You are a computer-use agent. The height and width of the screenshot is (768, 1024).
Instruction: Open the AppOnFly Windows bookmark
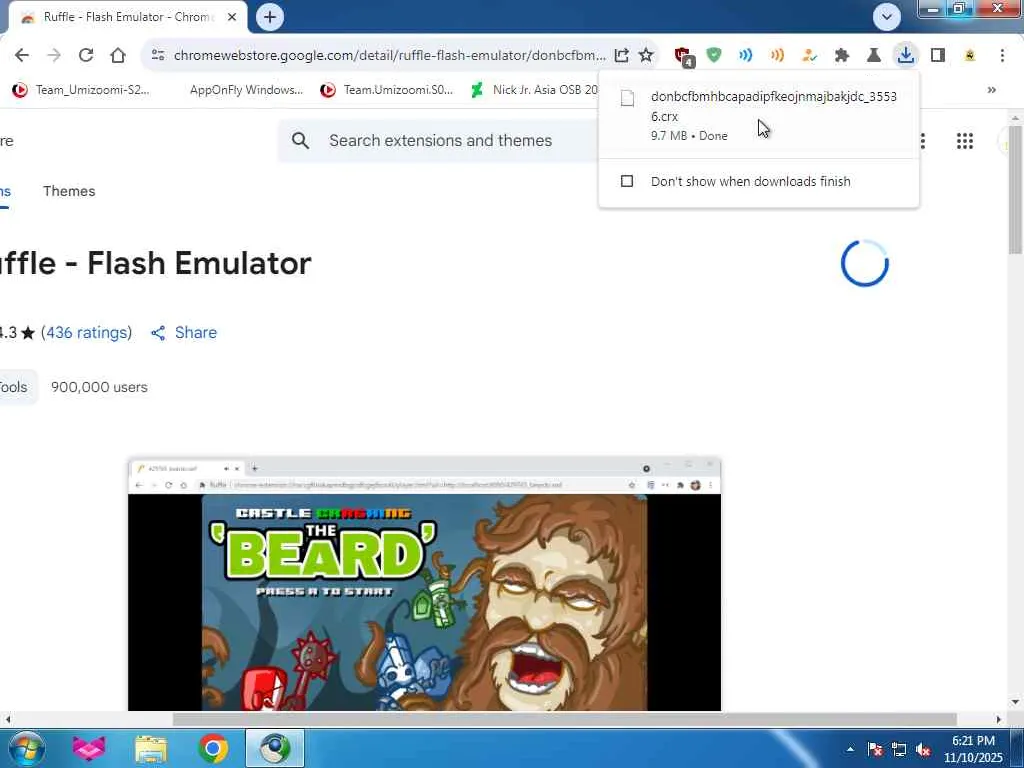tap(245, 89)
